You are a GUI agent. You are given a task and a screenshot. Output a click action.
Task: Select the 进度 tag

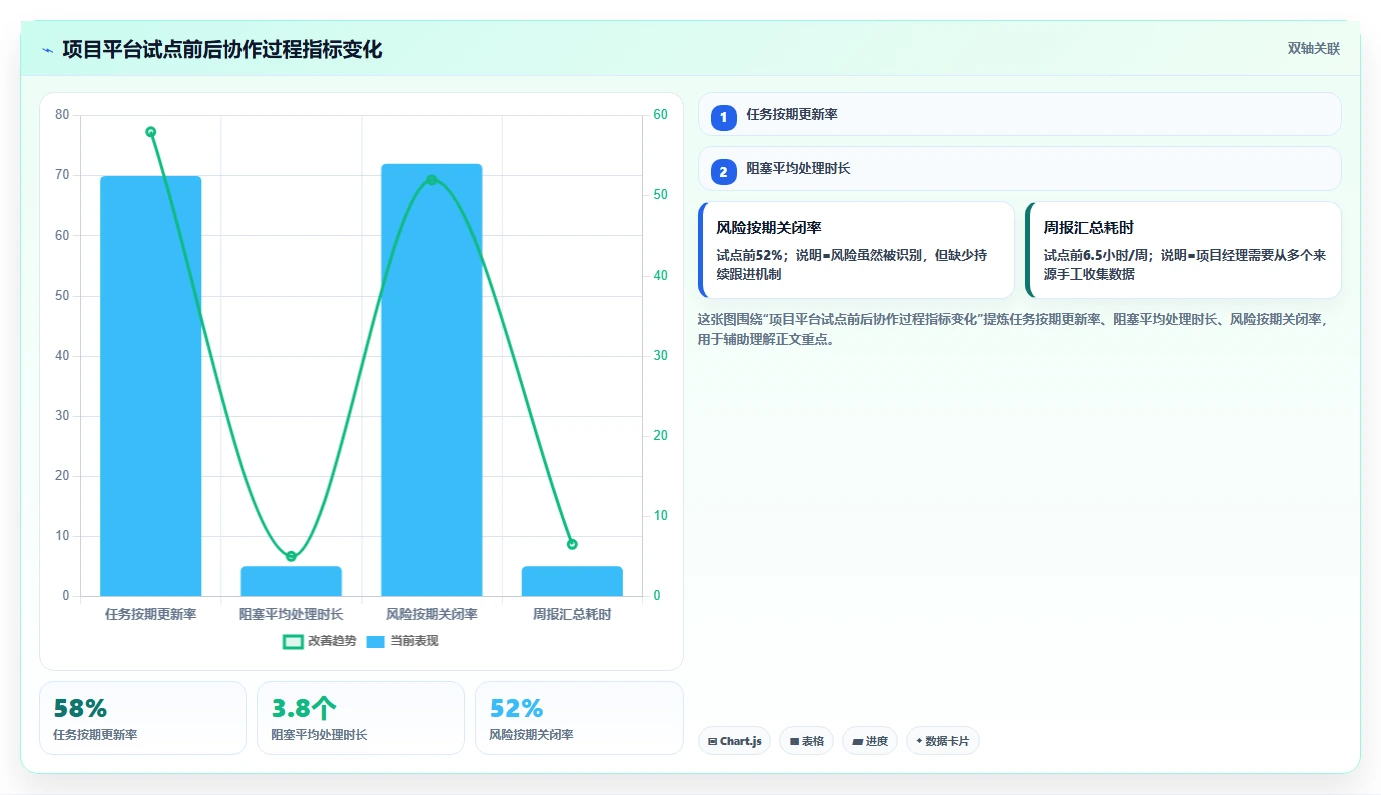click(870, 741)
